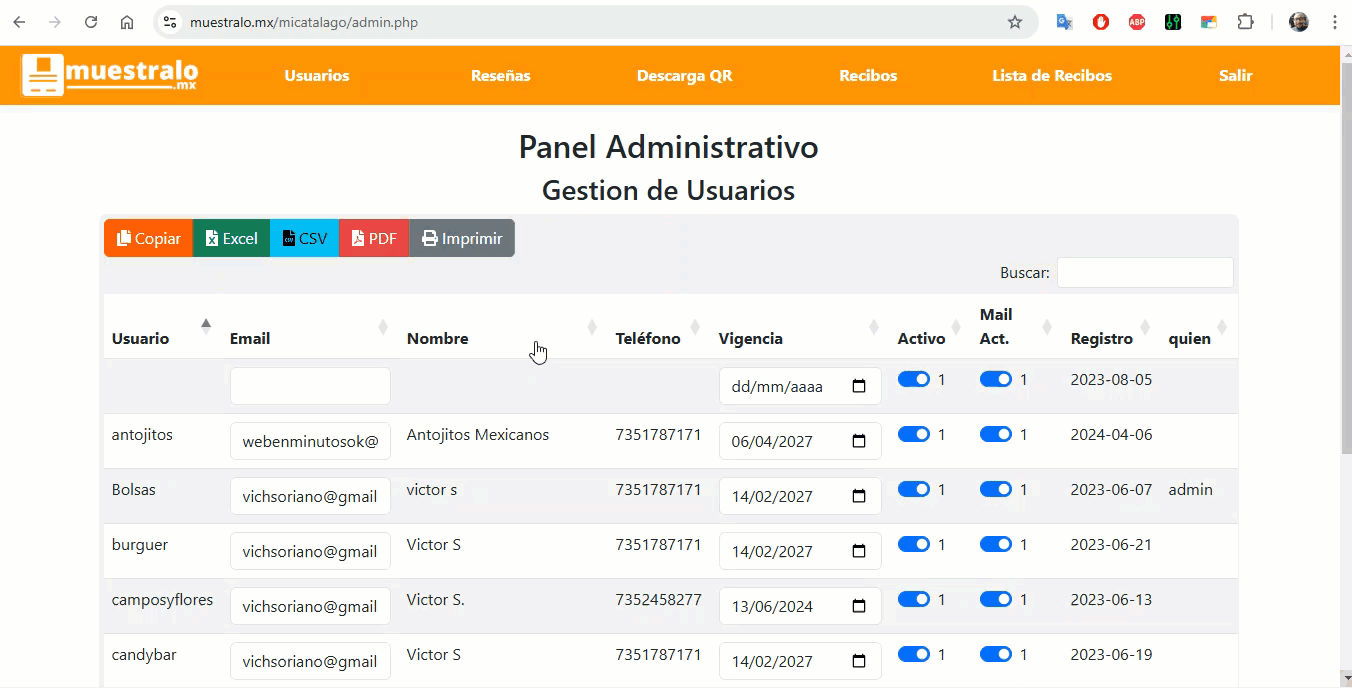Click the ABP adblock extension icon
Screen dimensions: 1352x688
[x=1137, y=22]
